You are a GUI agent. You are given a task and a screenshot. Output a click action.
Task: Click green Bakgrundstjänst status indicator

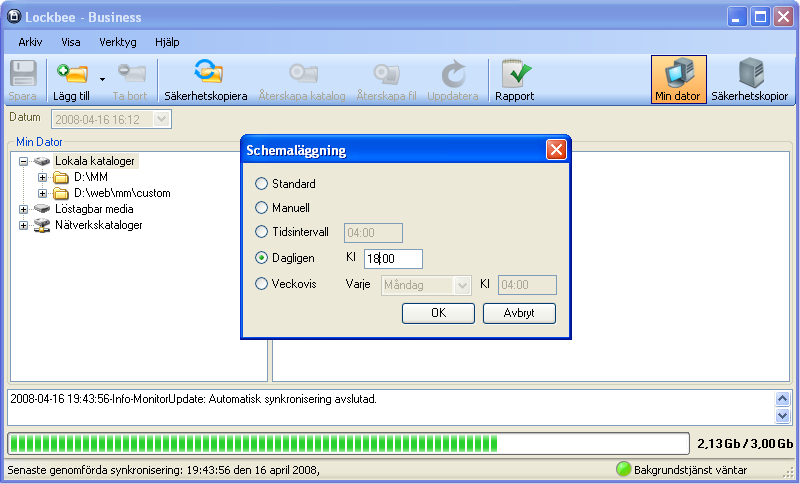pos(623,469)
